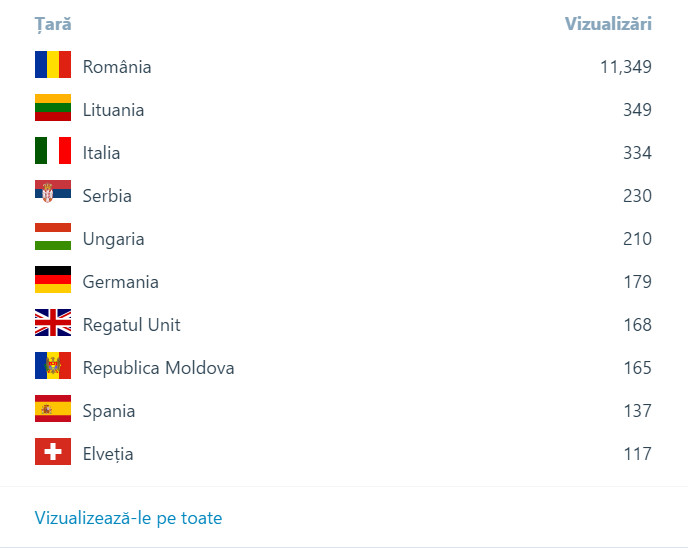
Task: Click the Elveția country label
Action: (x=108, y=454)
